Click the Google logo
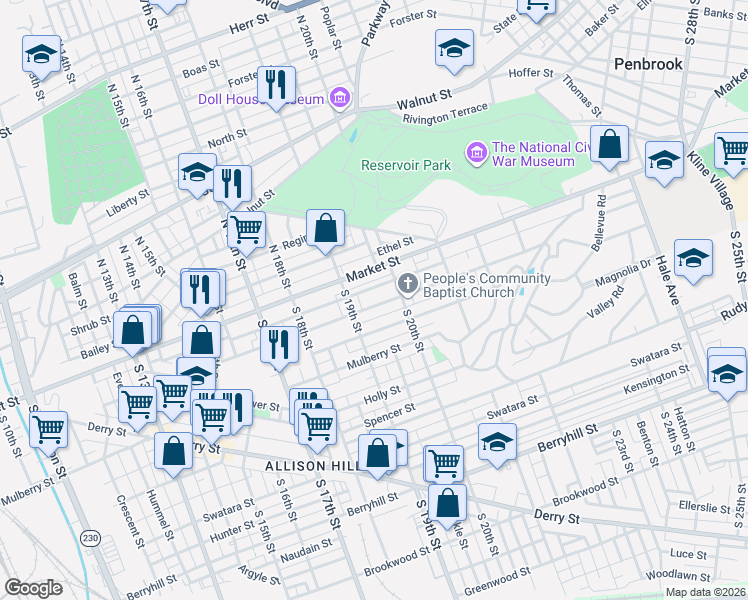 pyautogui.click(x=34, y=588)
